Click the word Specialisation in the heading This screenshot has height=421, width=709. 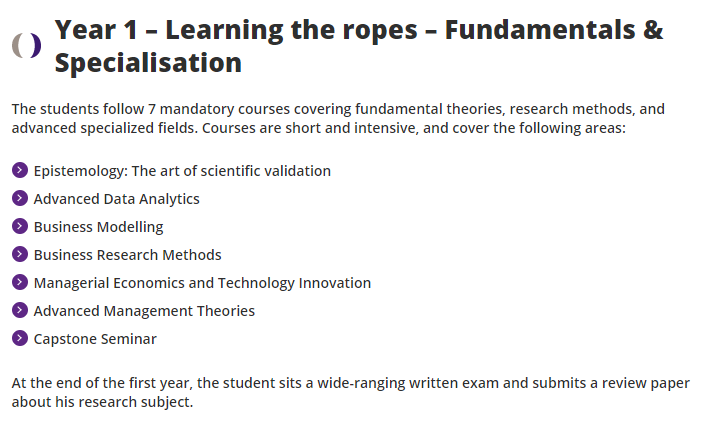click(x=148, y=63)
